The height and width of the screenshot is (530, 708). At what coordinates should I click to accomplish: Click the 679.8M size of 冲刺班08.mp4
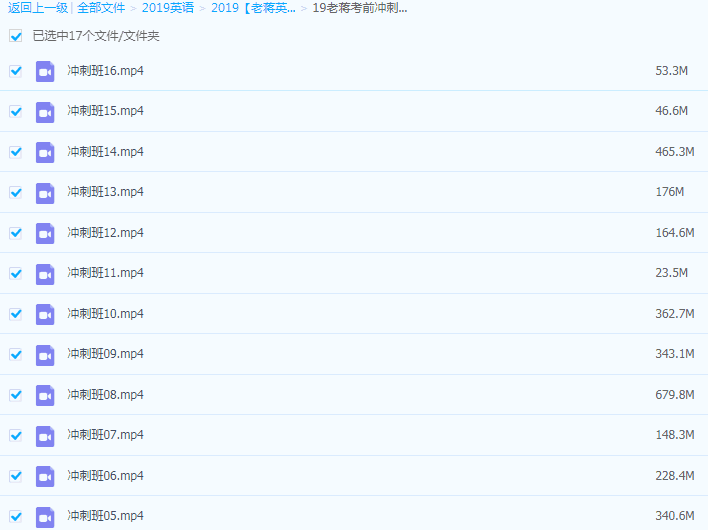click(x=674, y=395)
